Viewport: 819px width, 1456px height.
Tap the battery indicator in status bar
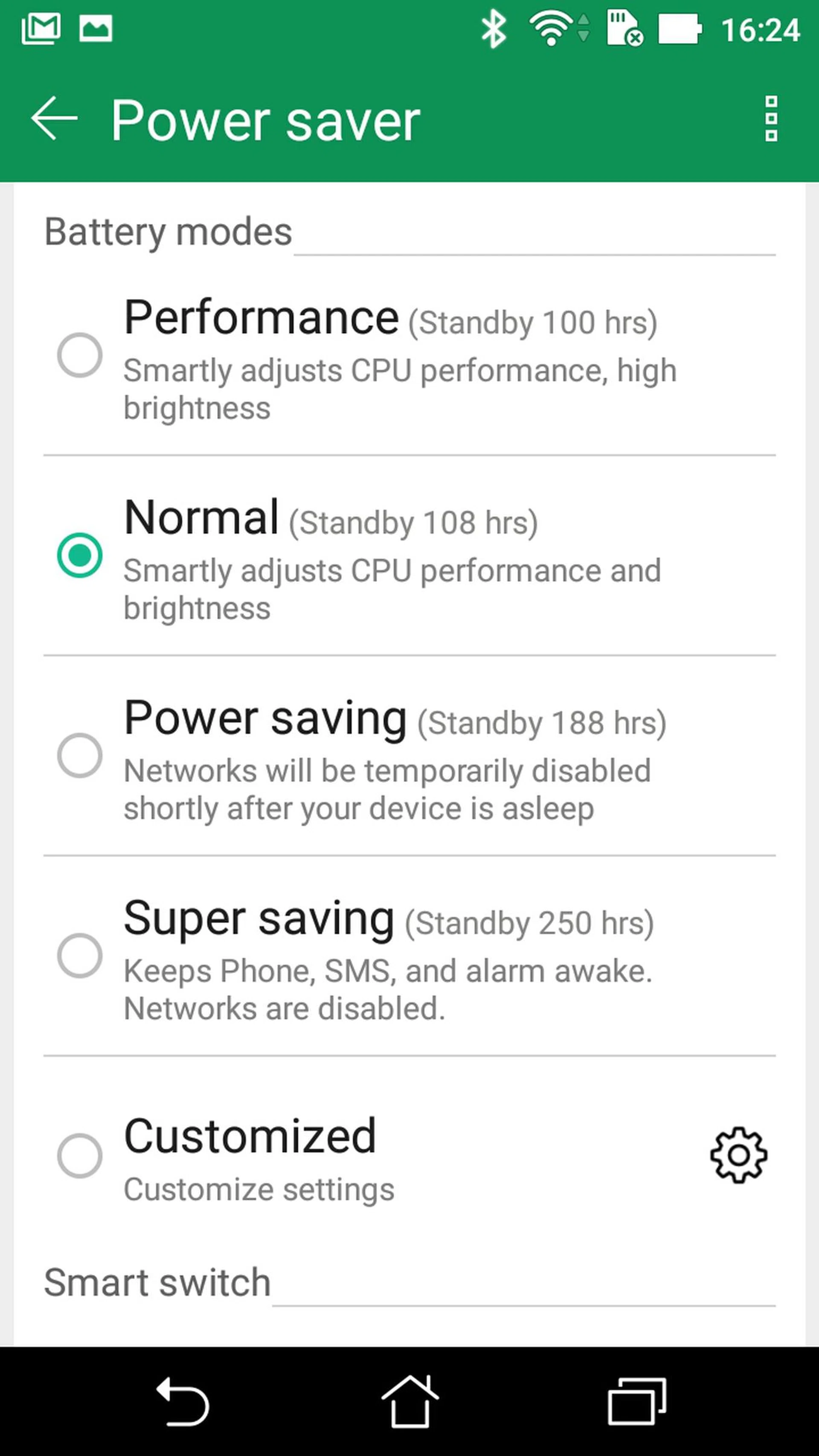click(x=680, y=29)
